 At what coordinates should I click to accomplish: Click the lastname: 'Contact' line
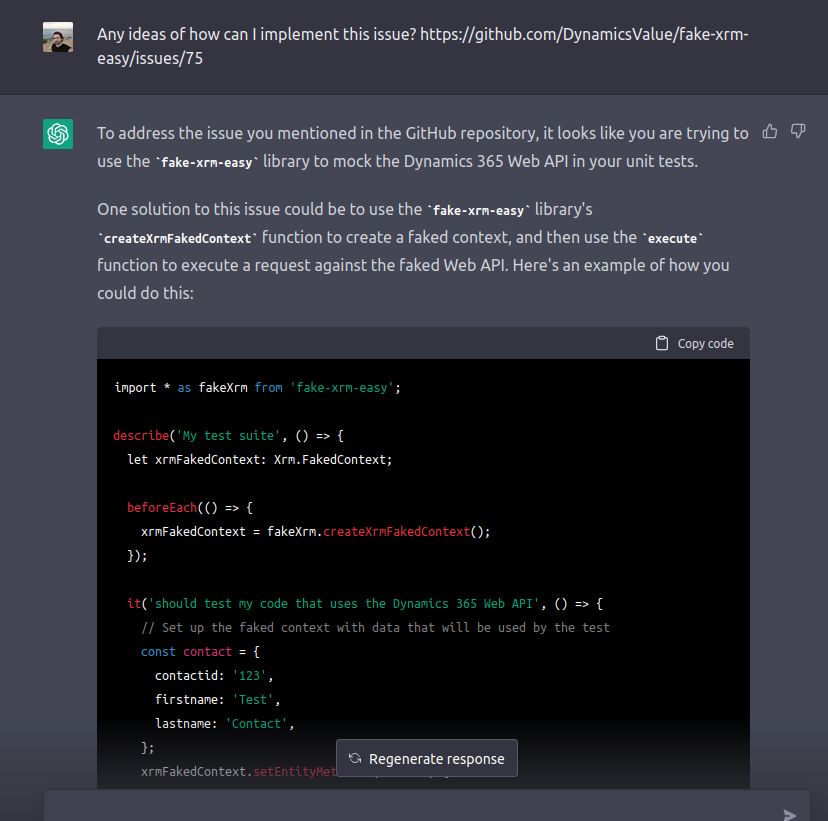[224, 724]
